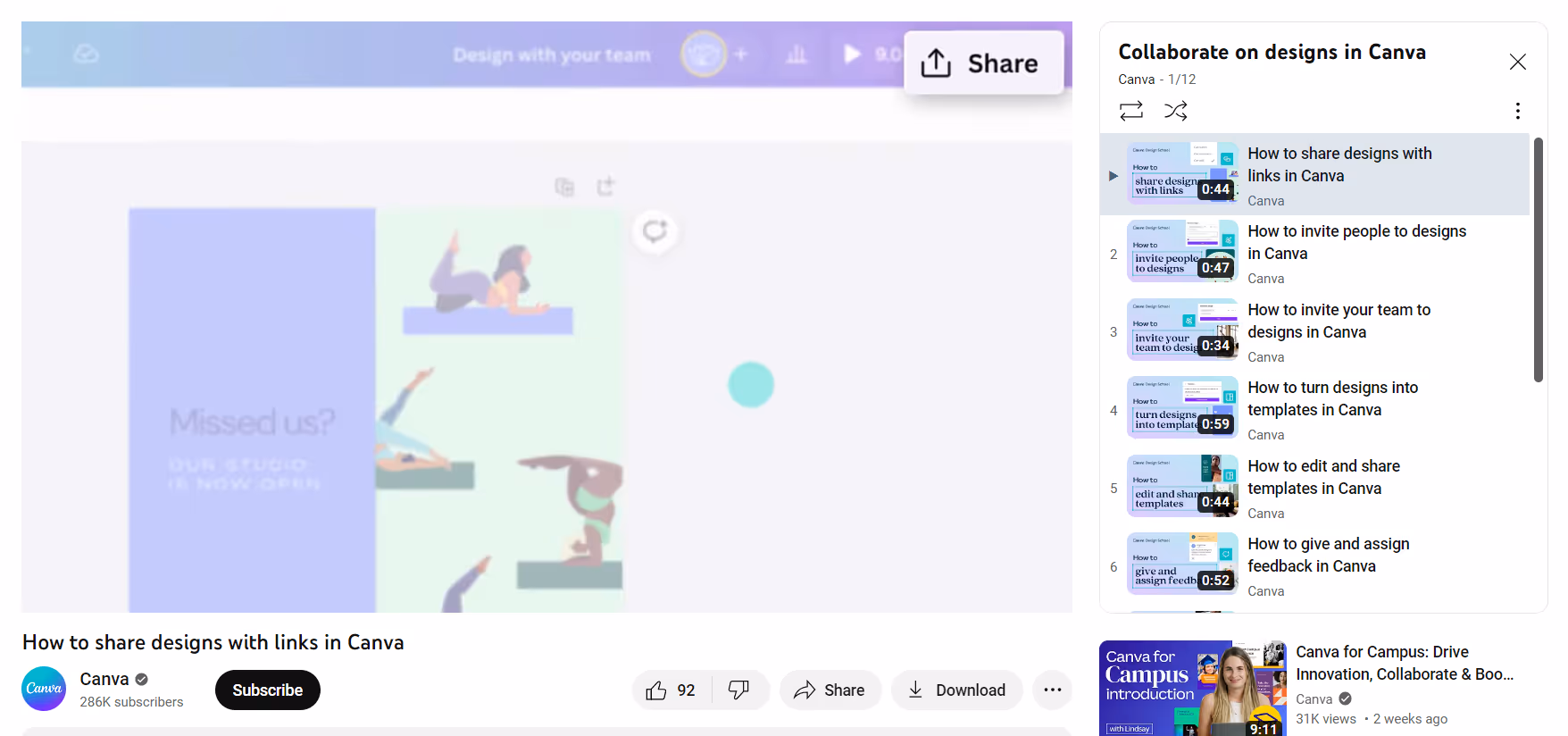The height and width of the screenshot is (736, 1568).
Task: Close the playlist panel
Action: click(1517, 62)
